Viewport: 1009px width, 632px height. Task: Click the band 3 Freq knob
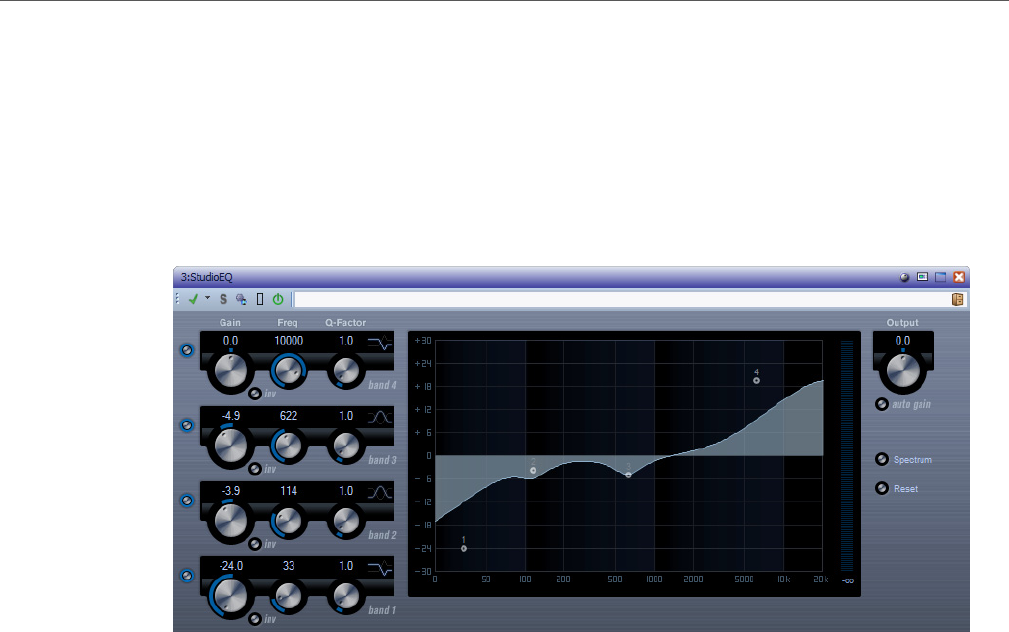[x=288, y=445]
